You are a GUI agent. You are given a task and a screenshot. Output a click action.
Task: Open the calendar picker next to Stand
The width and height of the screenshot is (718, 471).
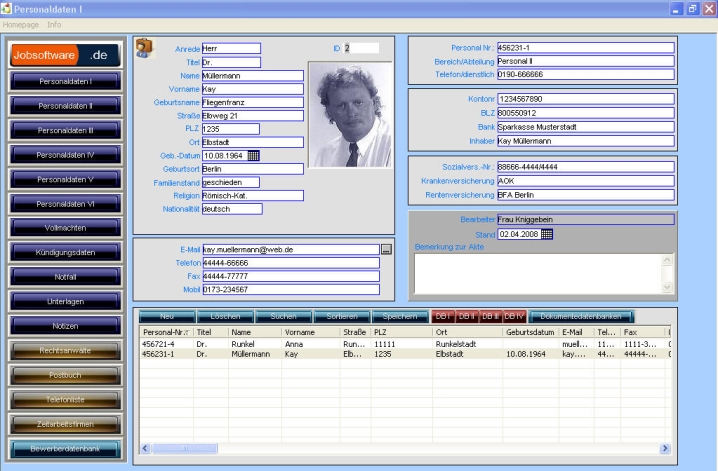coord(546,234)
